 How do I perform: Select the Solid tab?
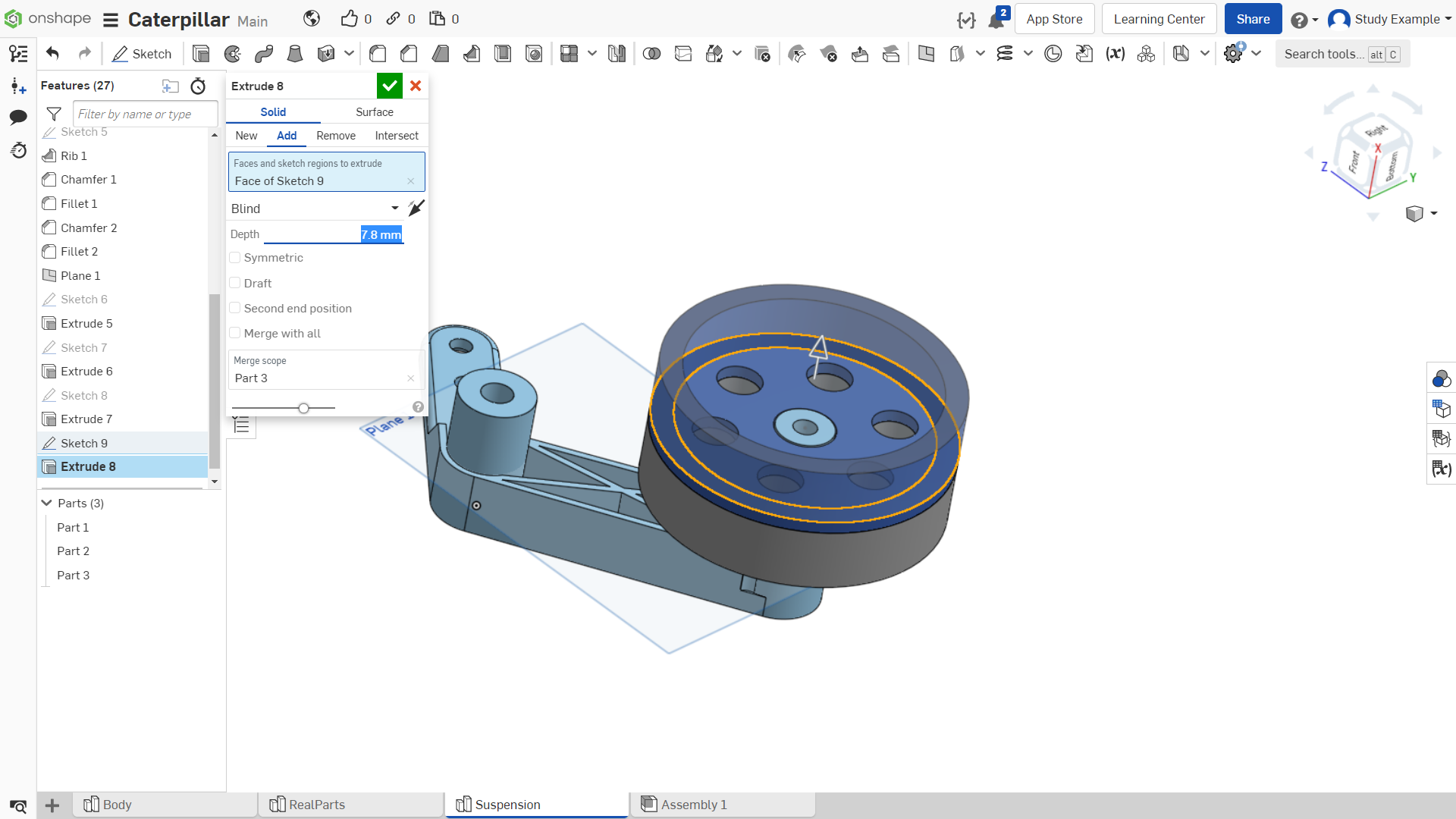pyautogui.click(x=273, y=112)
